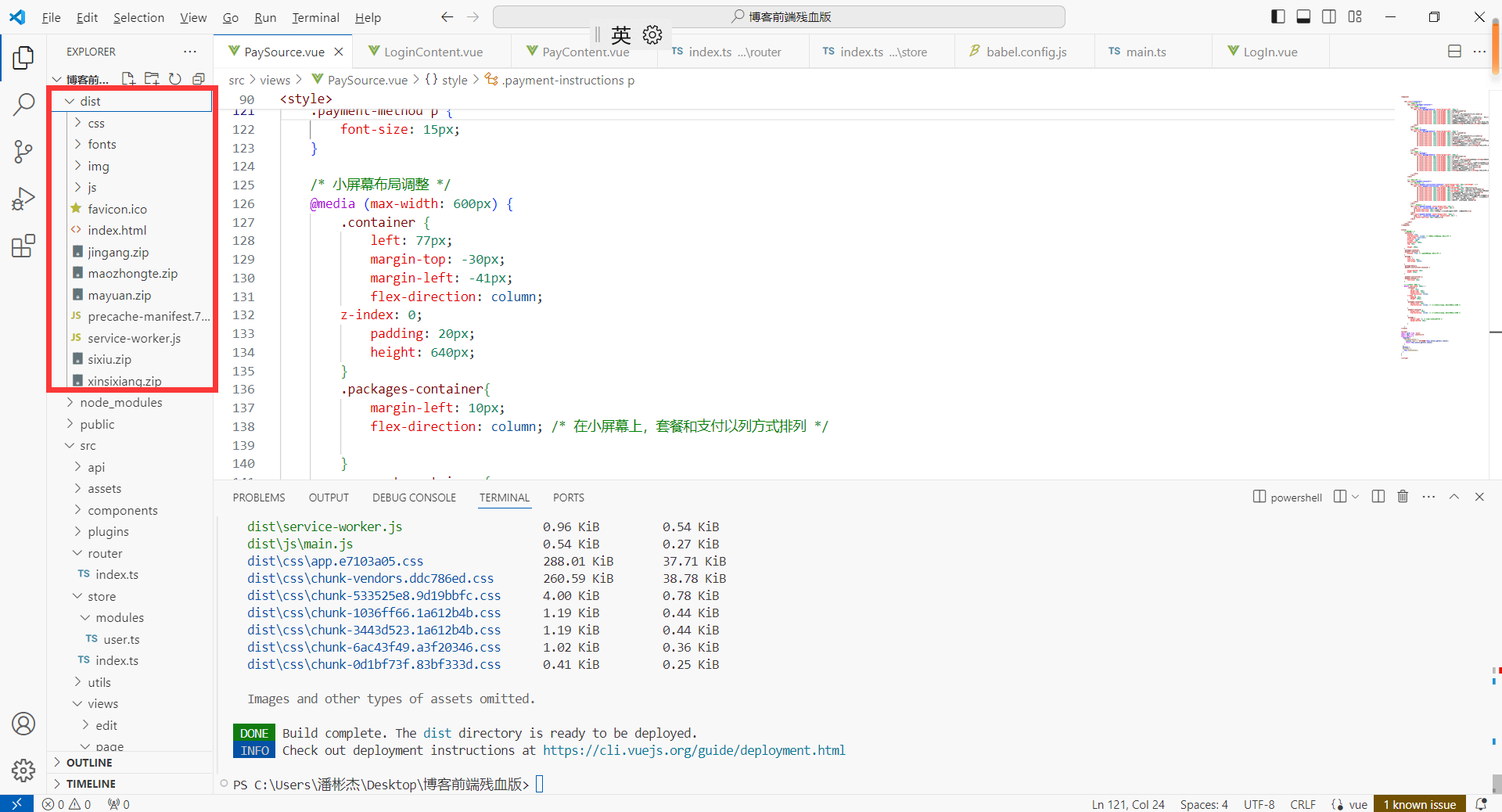This screenshot has width=1502, height=812.
Task: Refresh the Explorer file tree
Action: (175, 79)
